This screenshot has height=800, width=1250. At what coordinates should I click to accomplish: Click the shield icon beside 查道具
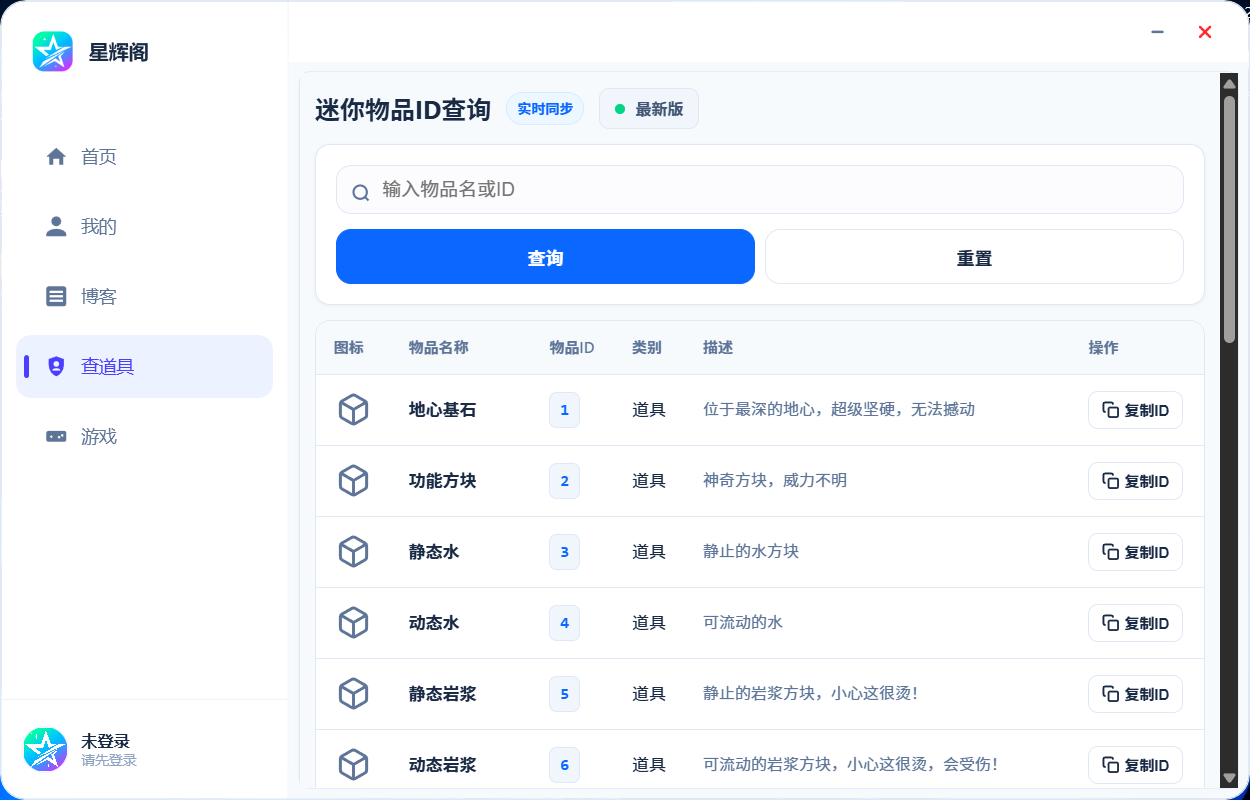[x=56, y=367]
